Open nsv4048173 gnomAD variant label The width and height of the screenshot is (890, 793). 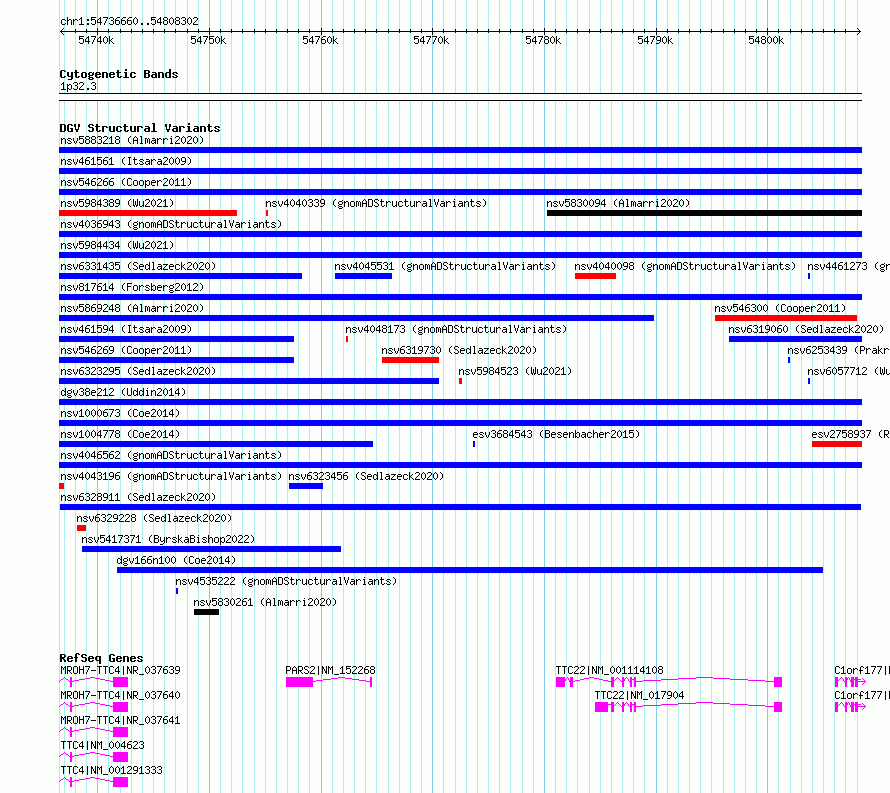click(x=456, y=329)
